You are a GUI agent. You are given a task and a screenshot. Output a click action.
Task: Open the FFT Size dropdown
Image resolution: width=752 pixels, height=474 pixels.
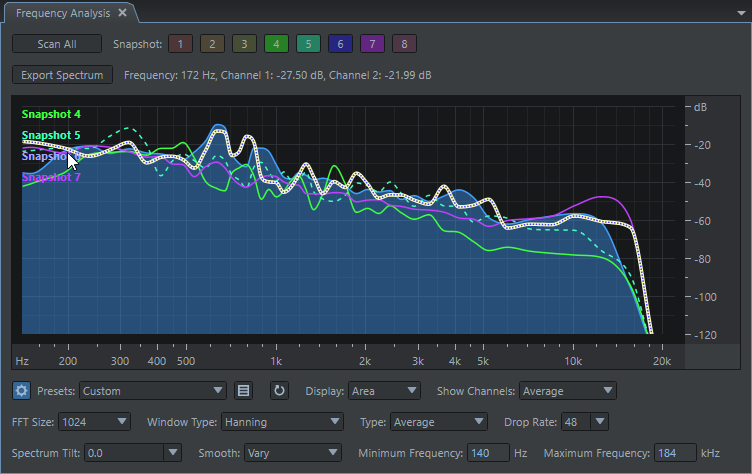click(x=94, y=422)
